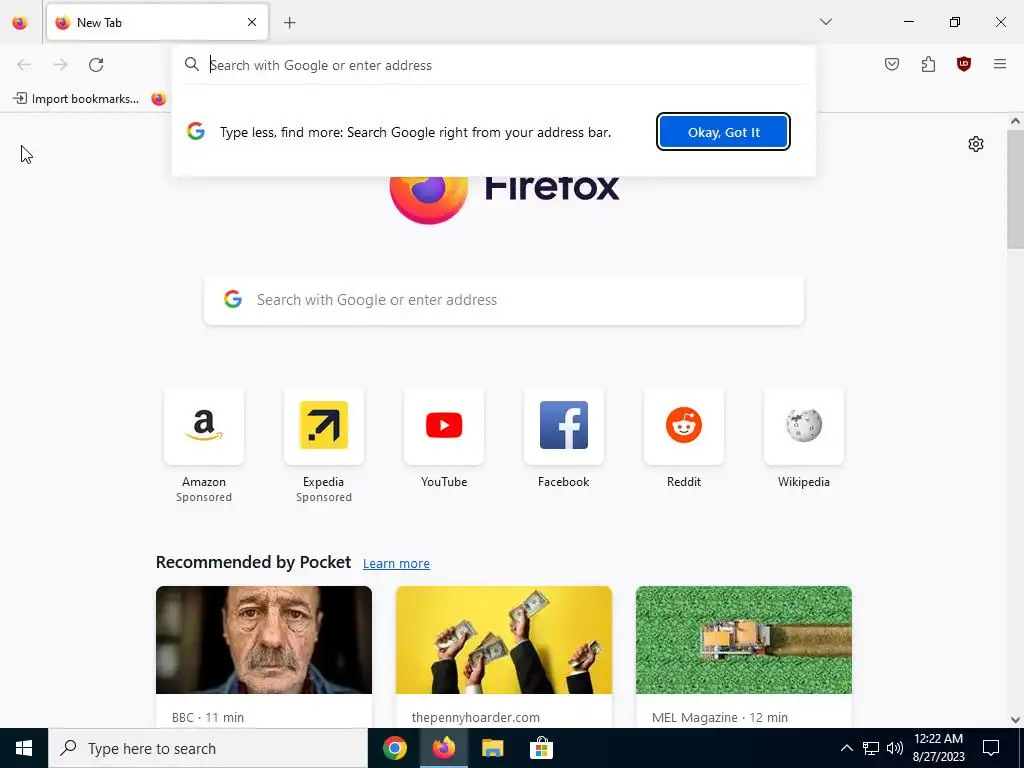Open the Windows Start menu

24,748
